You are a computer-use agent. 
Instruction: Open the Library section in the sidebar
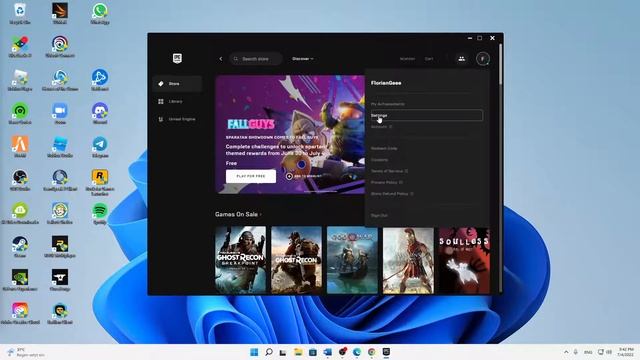point(177,101)
